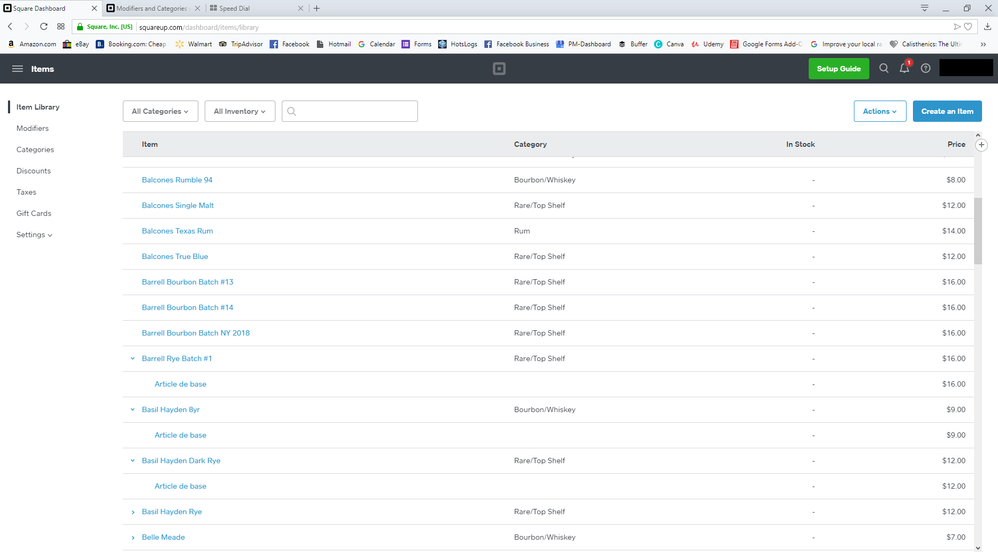This screenshot has height=552, width=998.
Task: Click the Category column header
Action: (x=530, y=145)
